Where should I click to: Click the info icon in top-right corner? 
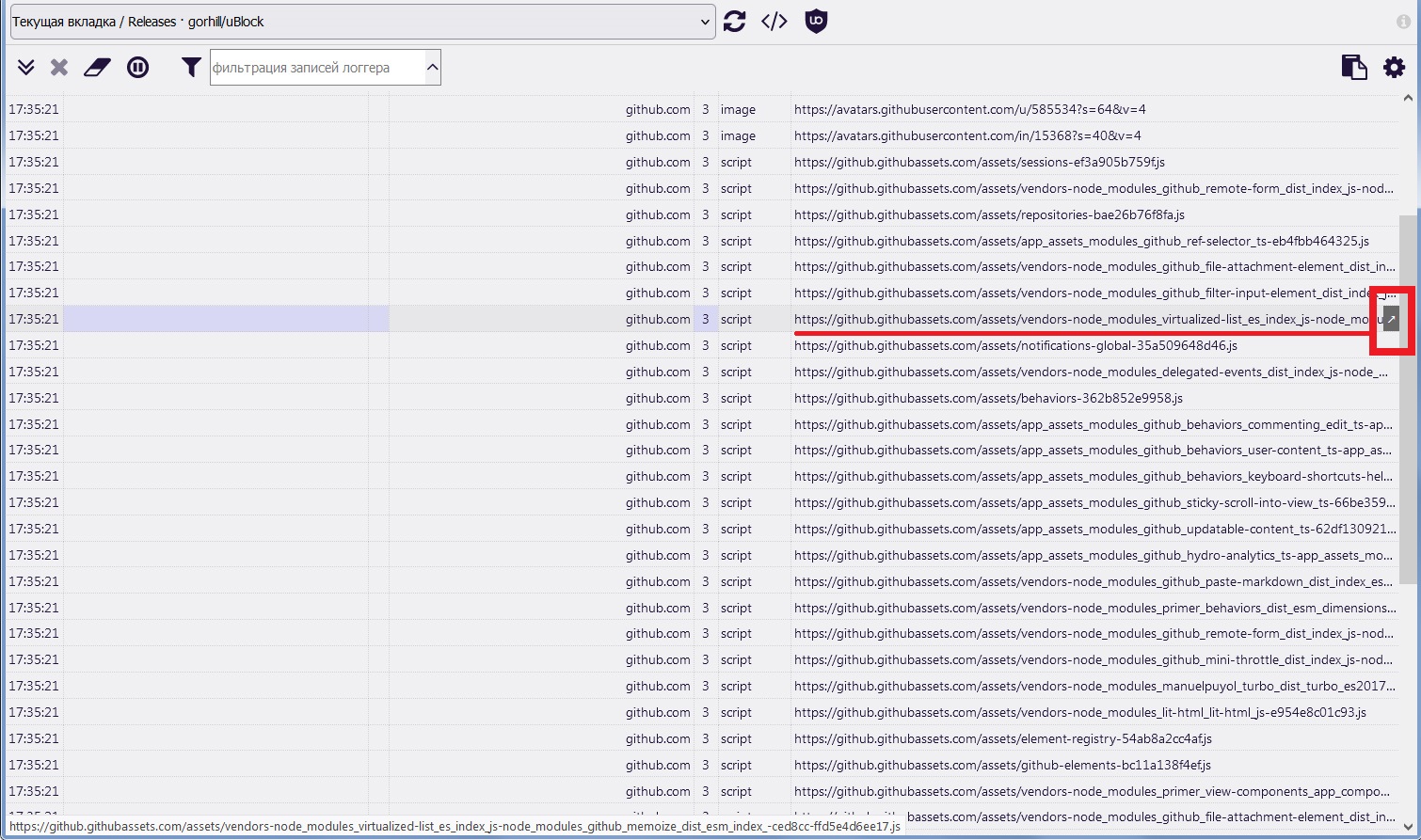point(1403,22)
